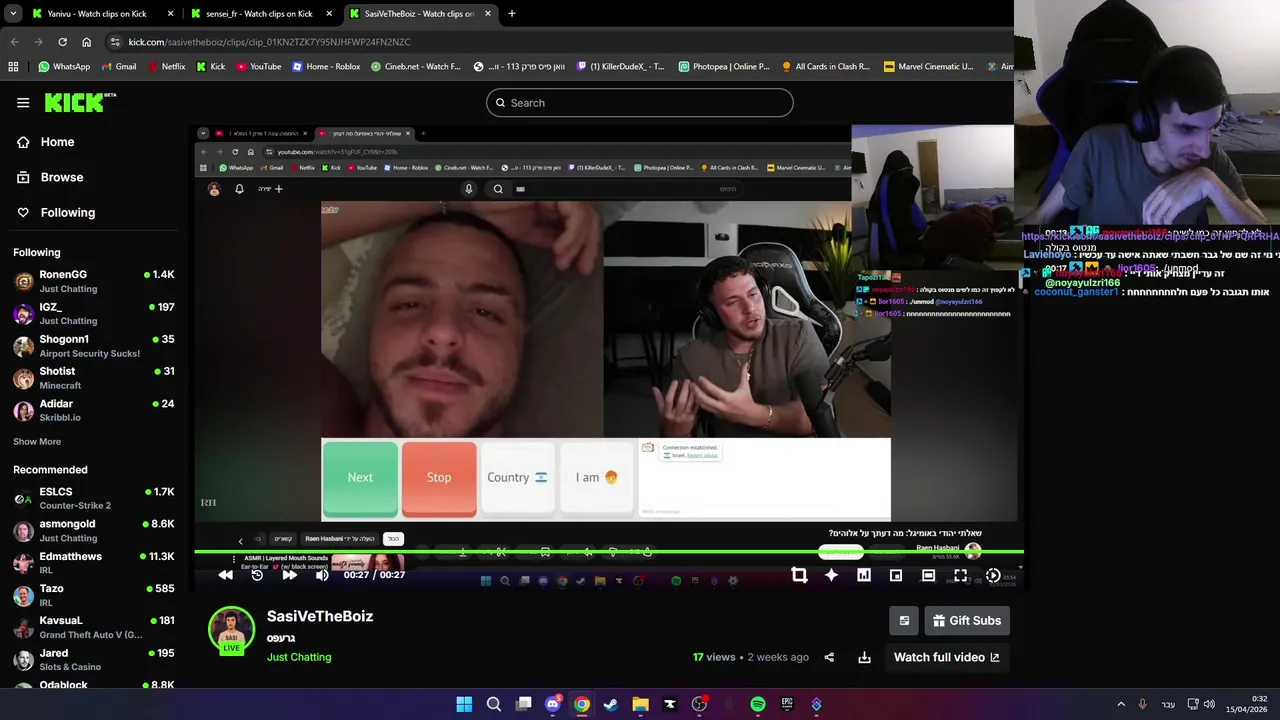This screenshot has width=1280, height=720.
Task: Click the sparkle icon in player controls
Action: [831, 575]
